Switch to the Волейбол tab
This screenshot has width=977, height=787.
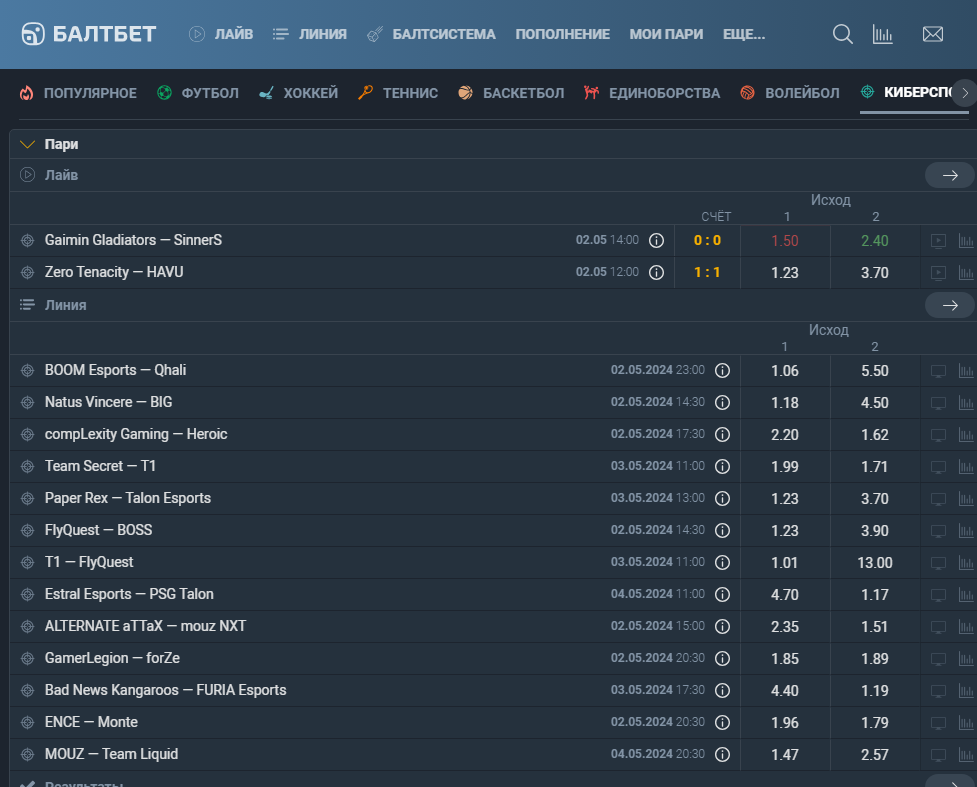click(x=789, y=93)
